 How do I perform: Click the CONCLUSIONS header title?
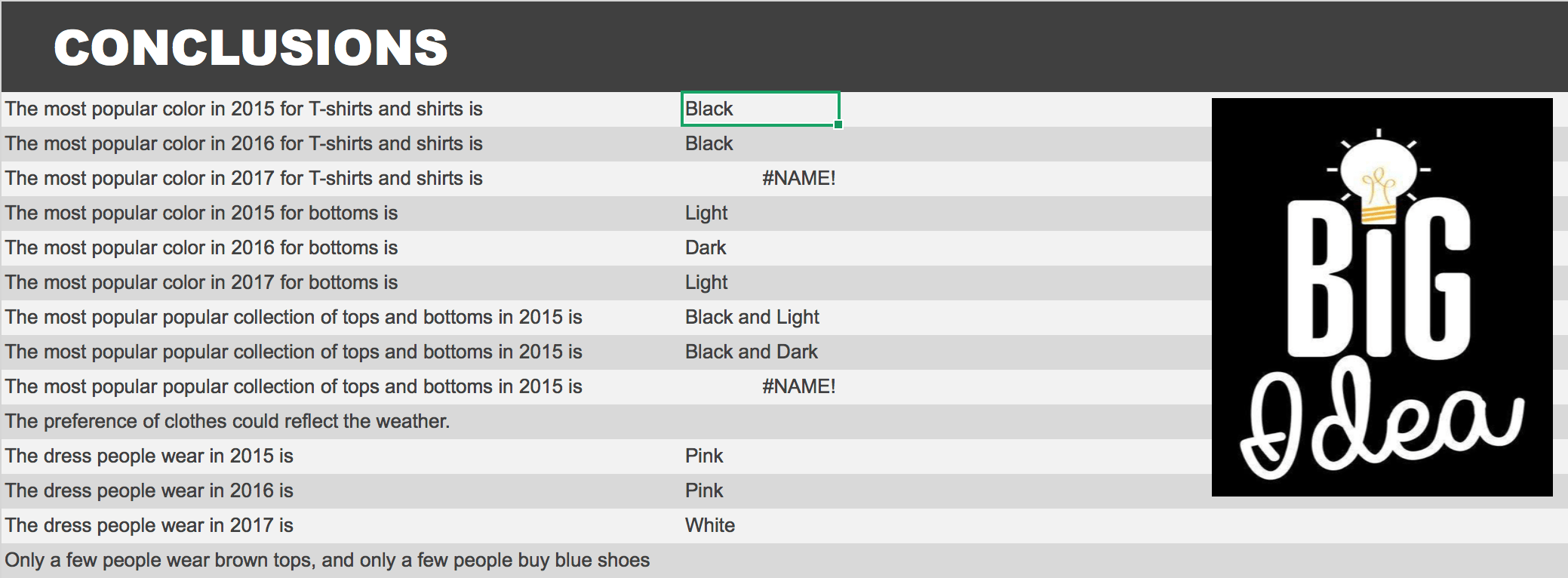[251, 48]
